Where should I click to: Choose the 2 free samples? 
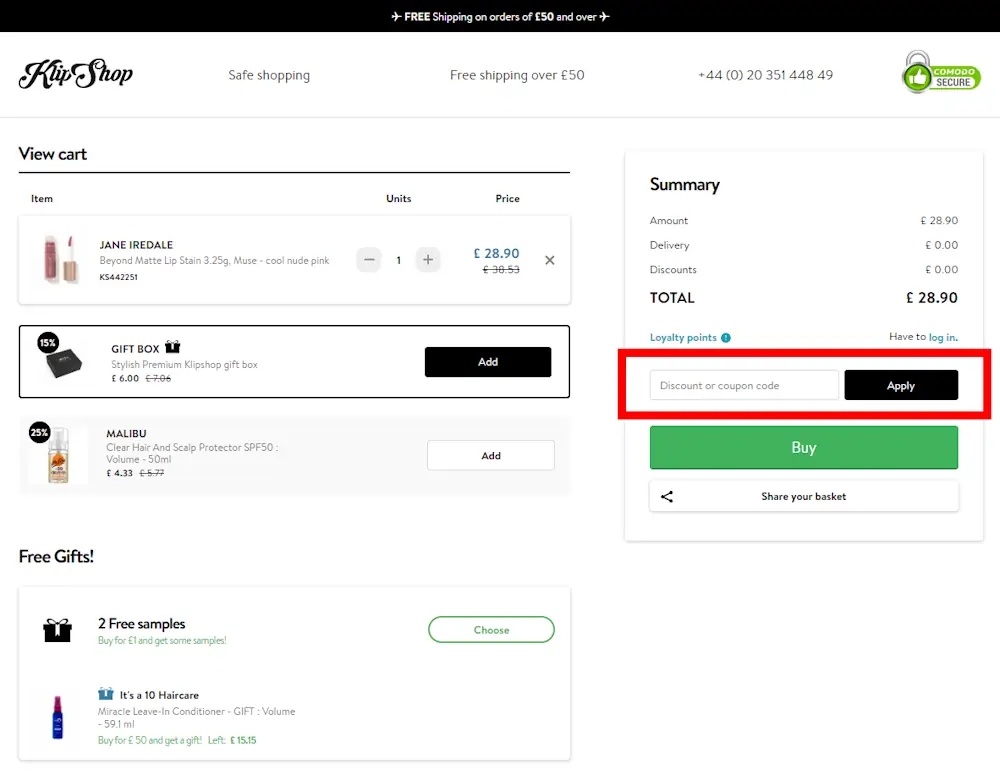[x=491, y=630]
